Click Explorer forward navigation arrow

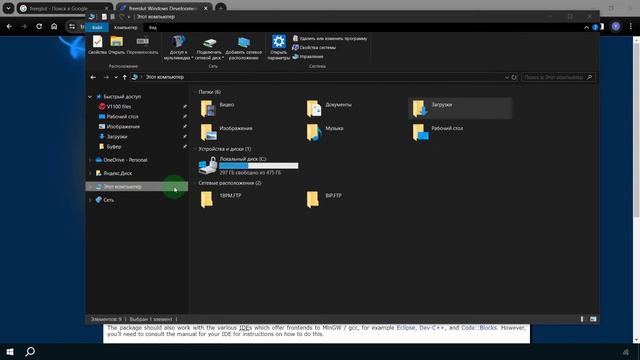pyautogui.click(x=106, y=77)
